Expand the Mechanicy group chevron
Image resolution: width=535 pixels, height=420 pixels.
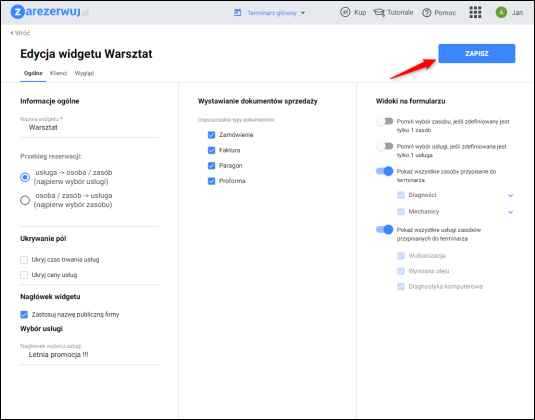[x=510, y=212]
